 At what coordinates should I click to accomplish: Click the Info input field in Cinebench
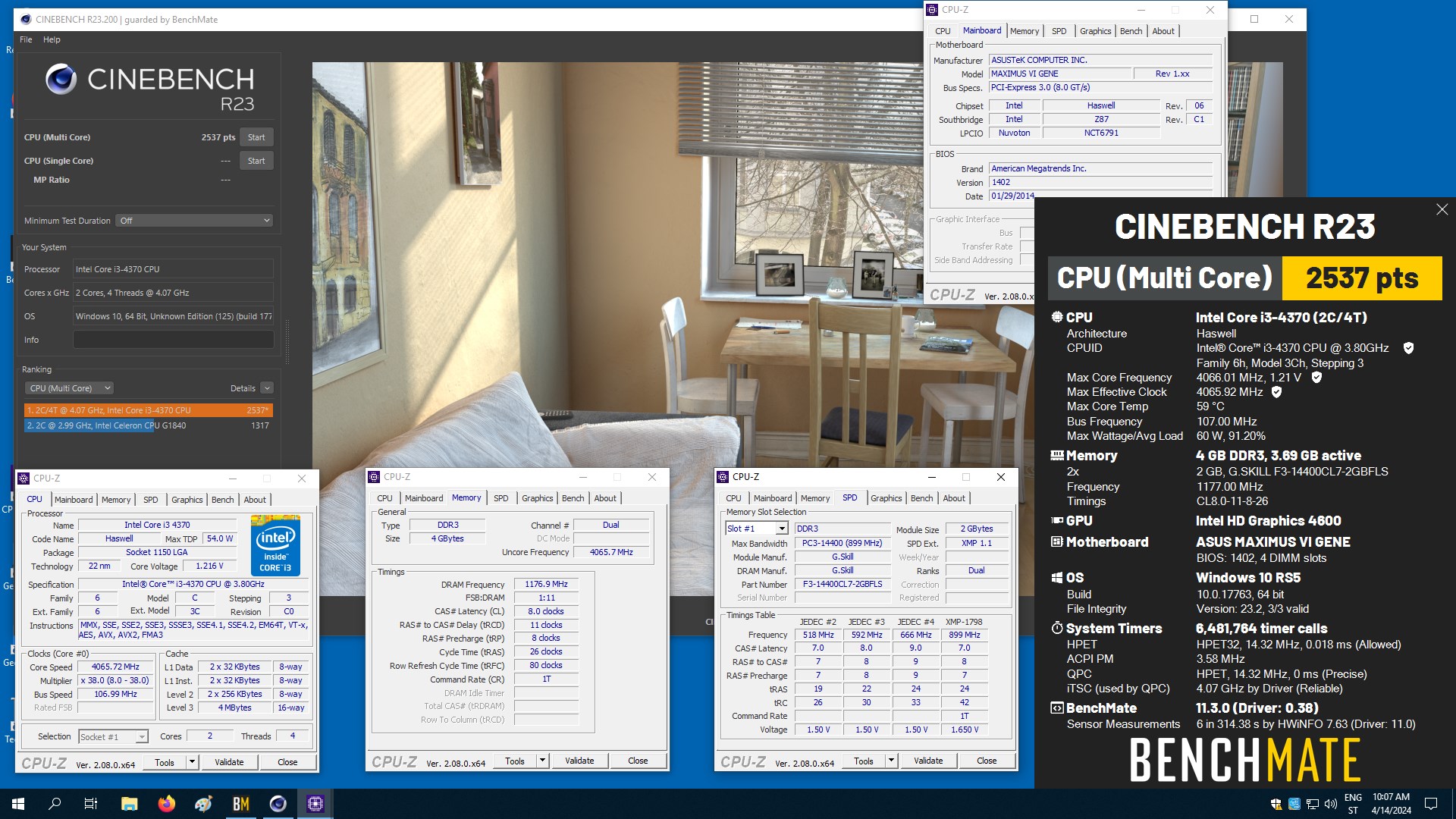(173, 340)
